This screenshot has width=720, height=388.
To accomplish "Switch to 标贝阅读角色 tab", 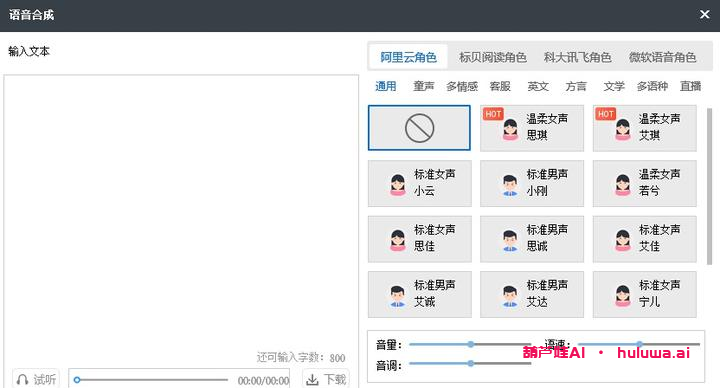I will [493, 57].
